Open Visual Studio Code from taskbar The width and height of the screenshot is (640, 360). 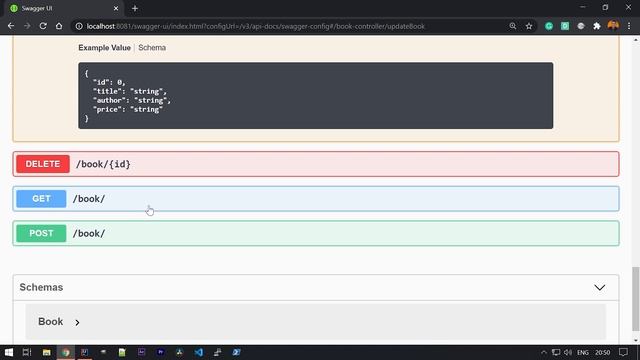198,352
